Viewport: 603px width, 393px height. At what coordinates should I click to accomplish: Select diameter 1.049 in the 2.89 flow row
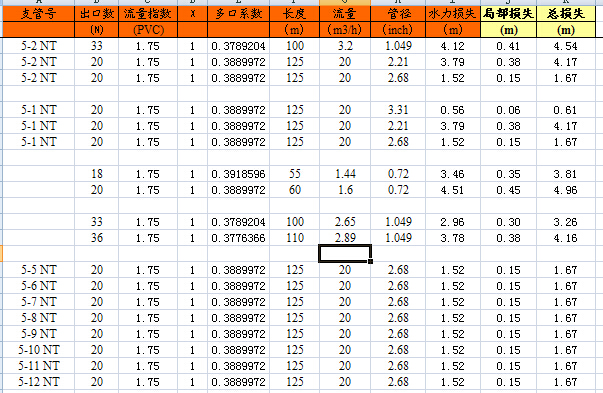(x=398, y=238)
